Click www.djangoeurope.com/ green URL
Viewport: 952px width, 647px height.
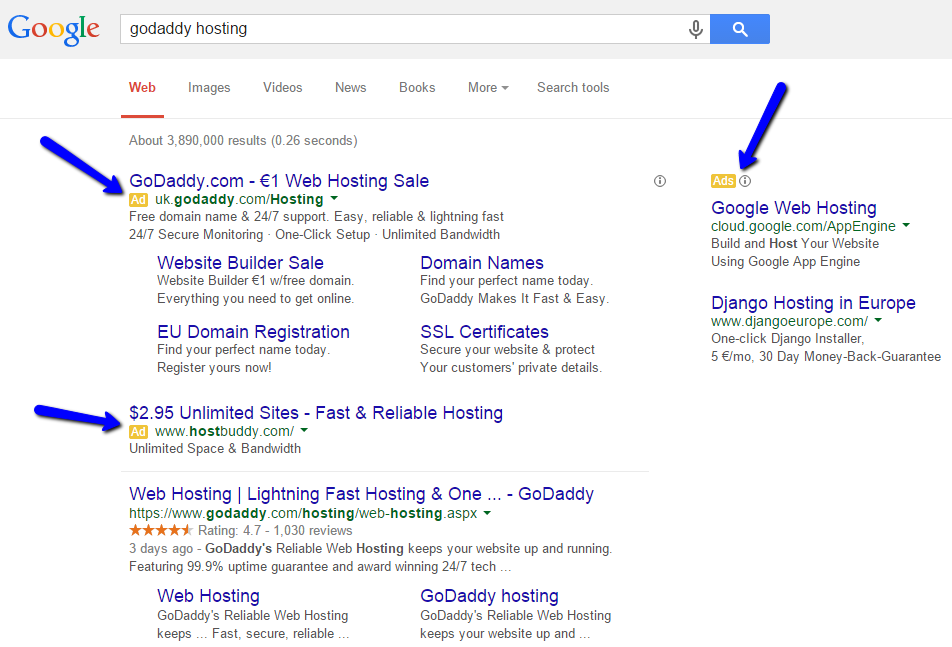point(789,321)
